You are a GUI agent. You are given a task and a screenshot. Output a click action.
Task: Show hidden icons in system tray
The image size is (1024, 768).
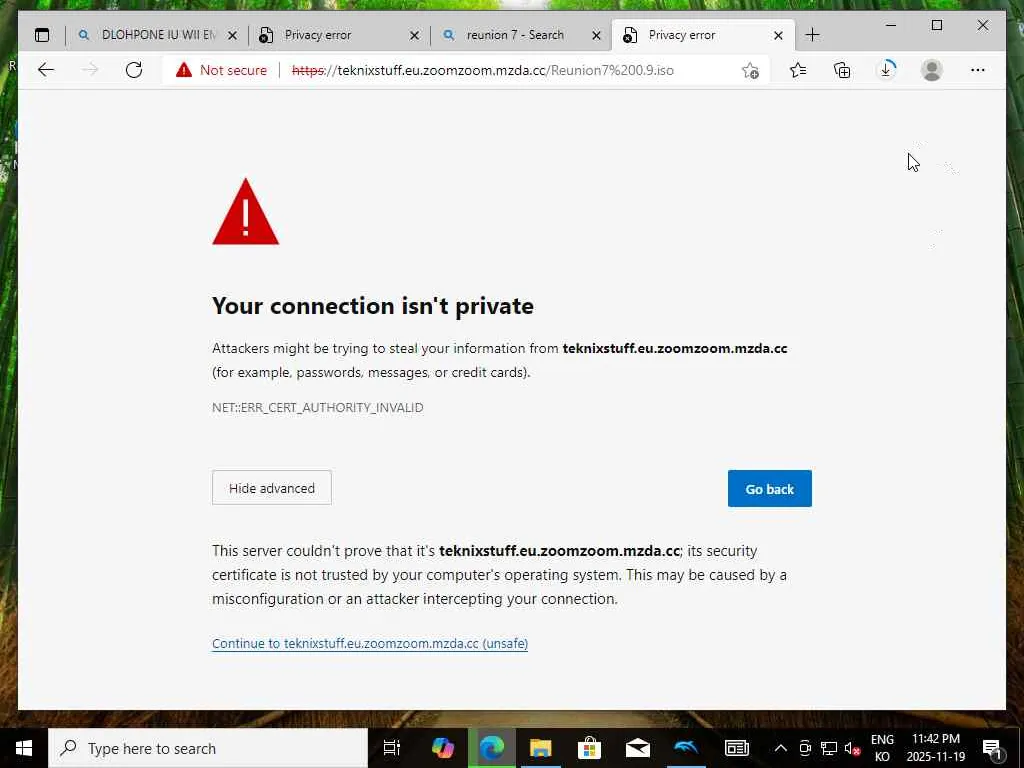(780, 748)
